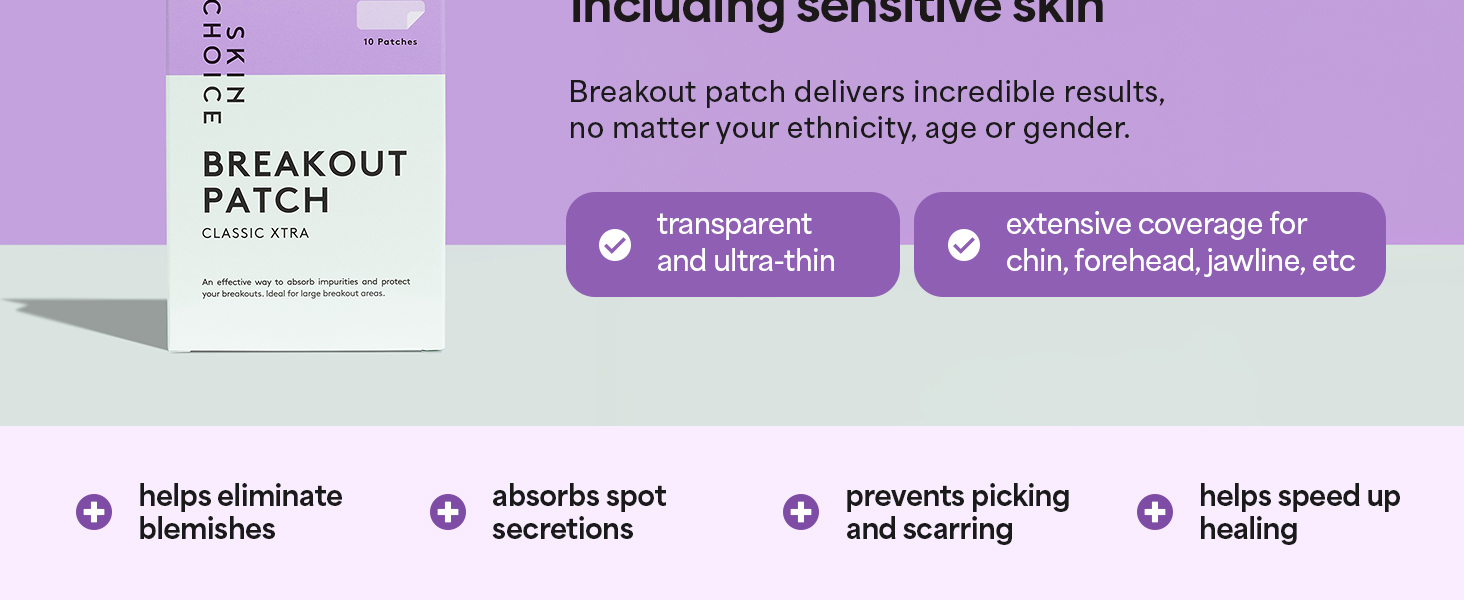The height and width of the screenshot is (600, 1464).
Task: Click the checkmark beside 'extensive coverage'
Action: click(964, 245)
